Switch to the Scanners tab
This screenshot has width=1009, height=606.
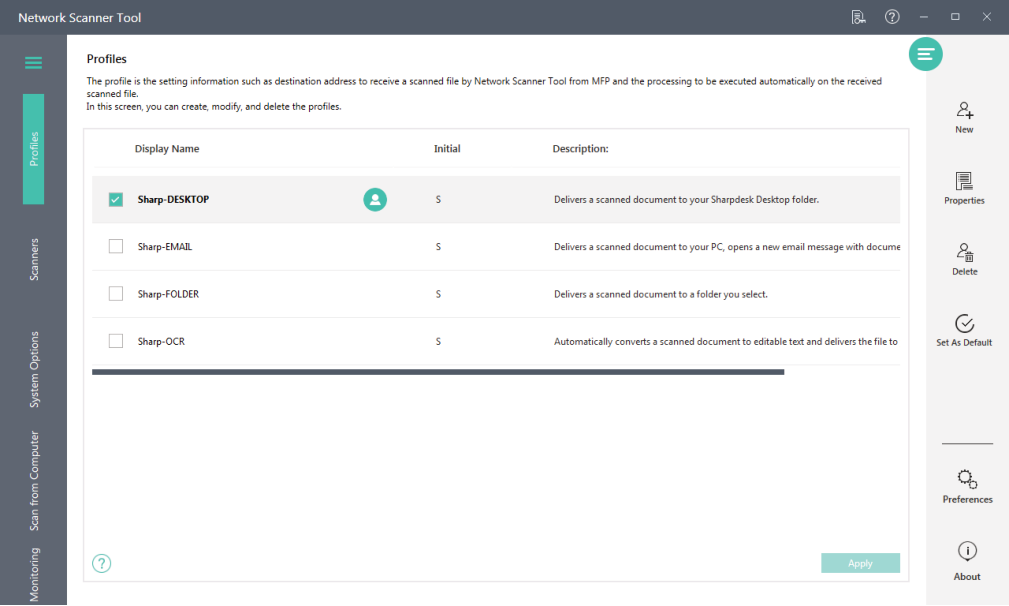(x=34, y=259)
